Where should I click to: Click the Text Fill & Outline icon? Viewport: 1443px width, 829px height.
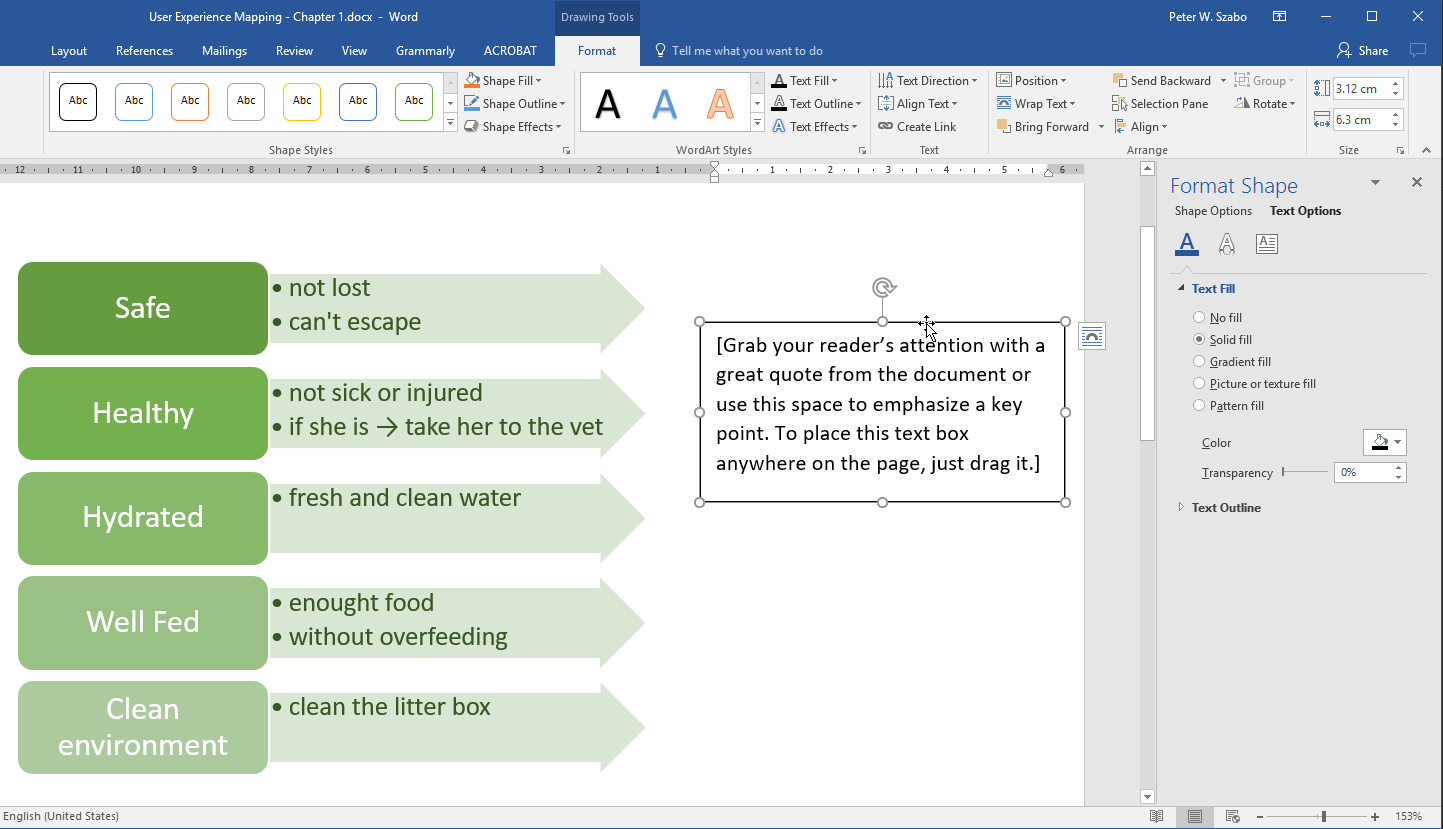coord(1187,243)
